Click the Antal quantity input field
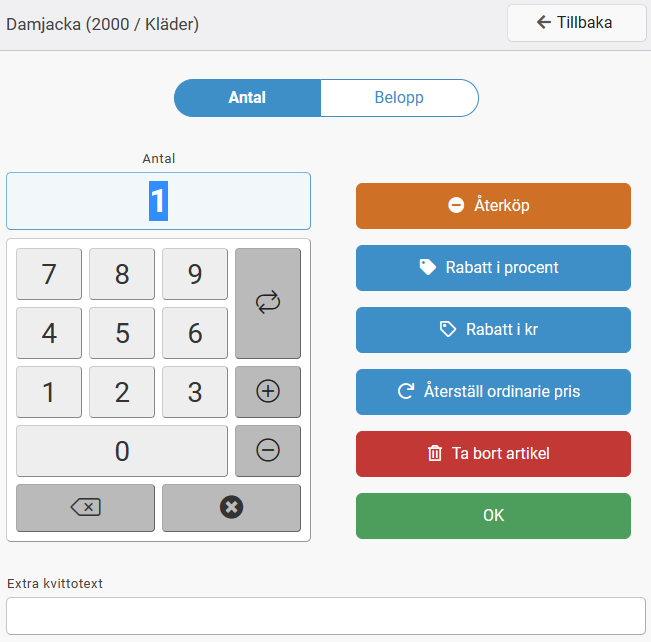The height and width of the screenshot is (642, 651). coord(158,201)
